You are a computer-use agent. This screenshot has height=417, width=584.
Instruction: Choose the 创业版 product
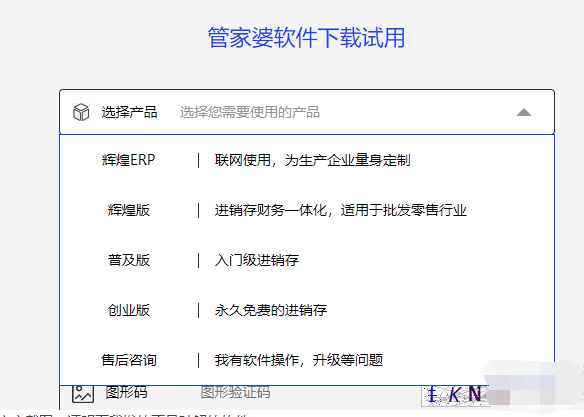pos(128,310)
